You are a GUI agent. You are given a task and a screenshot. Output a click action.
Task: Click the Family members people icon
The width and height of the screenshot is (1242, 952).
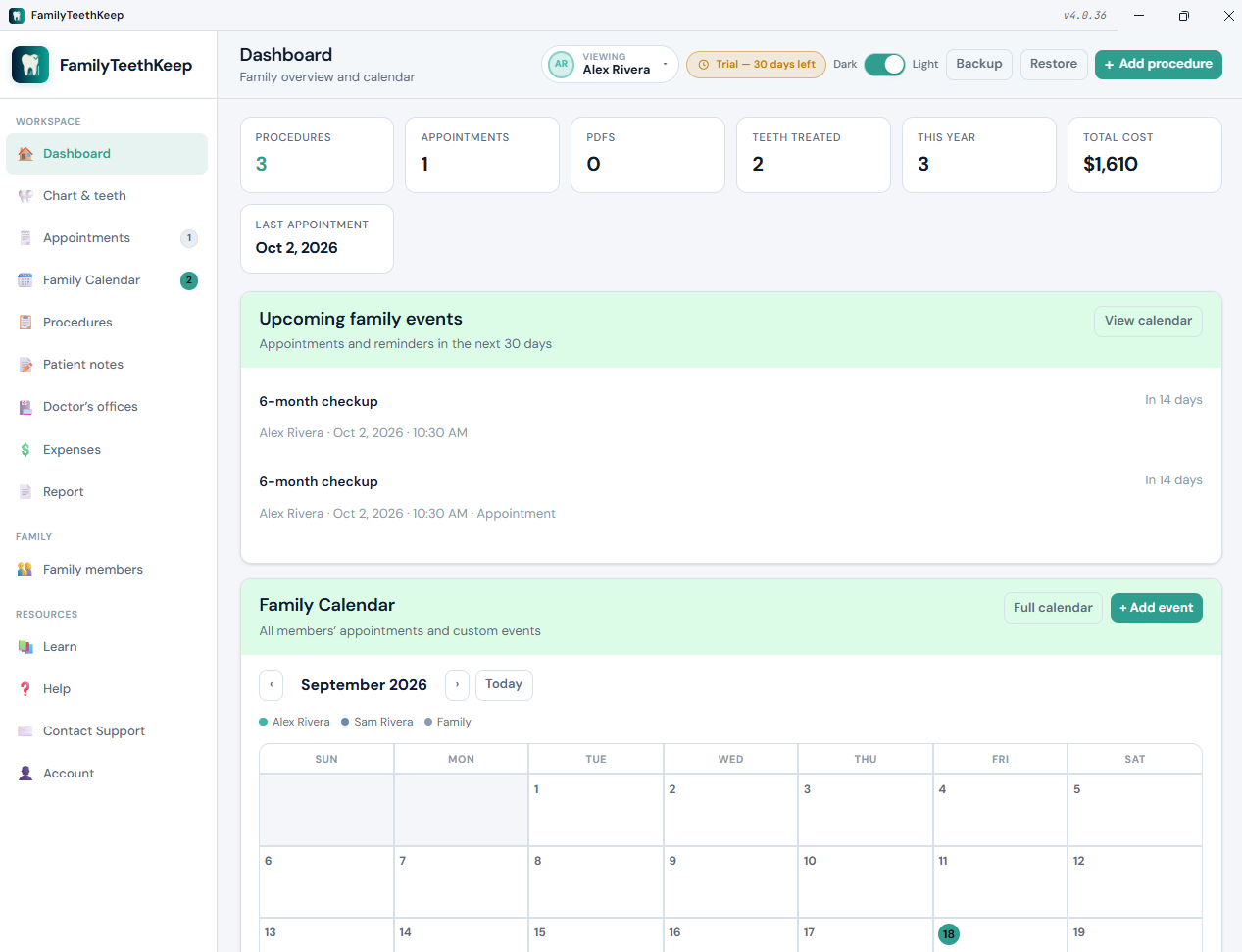pyautogui.click(x=25, y=570)
